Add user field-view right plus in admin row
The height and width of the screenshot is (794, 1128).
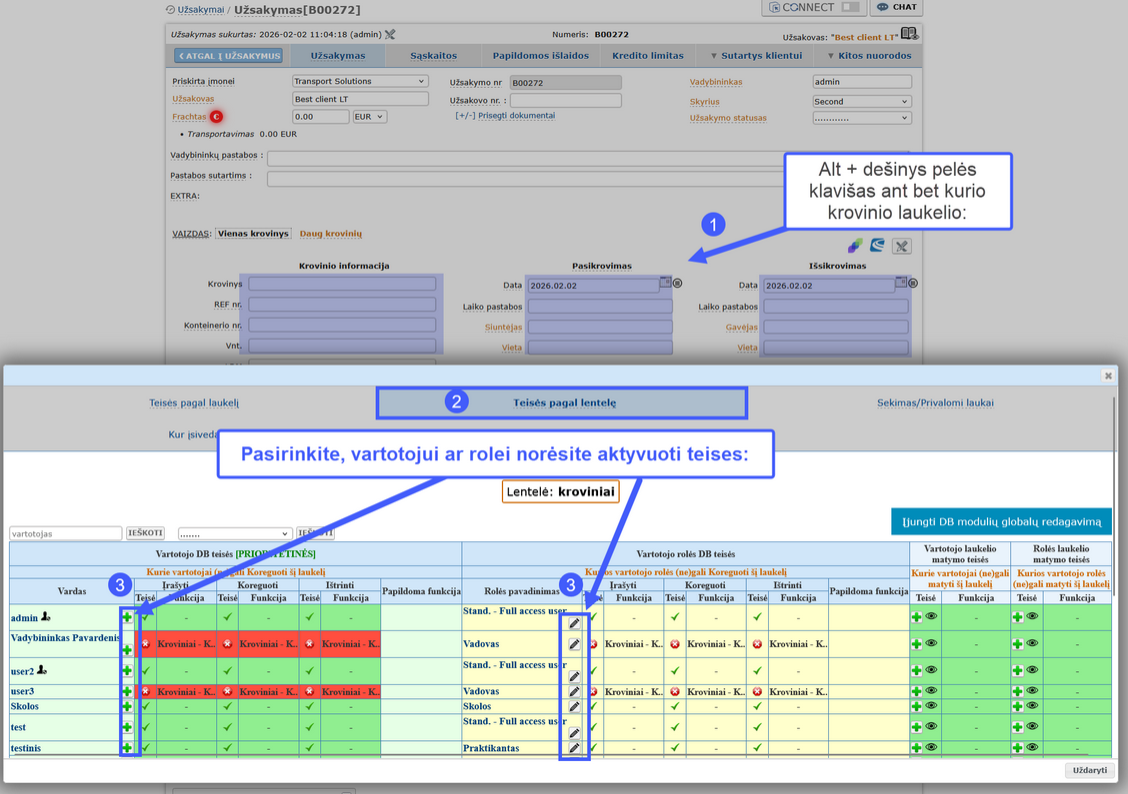point(916,617)
